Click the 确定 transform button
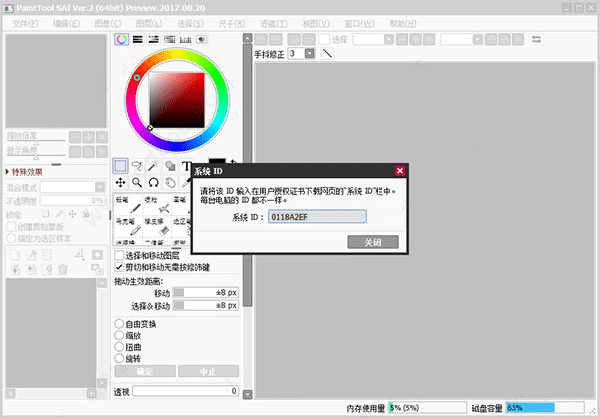This screenshot has height=418, width=600. coord(145,371)
